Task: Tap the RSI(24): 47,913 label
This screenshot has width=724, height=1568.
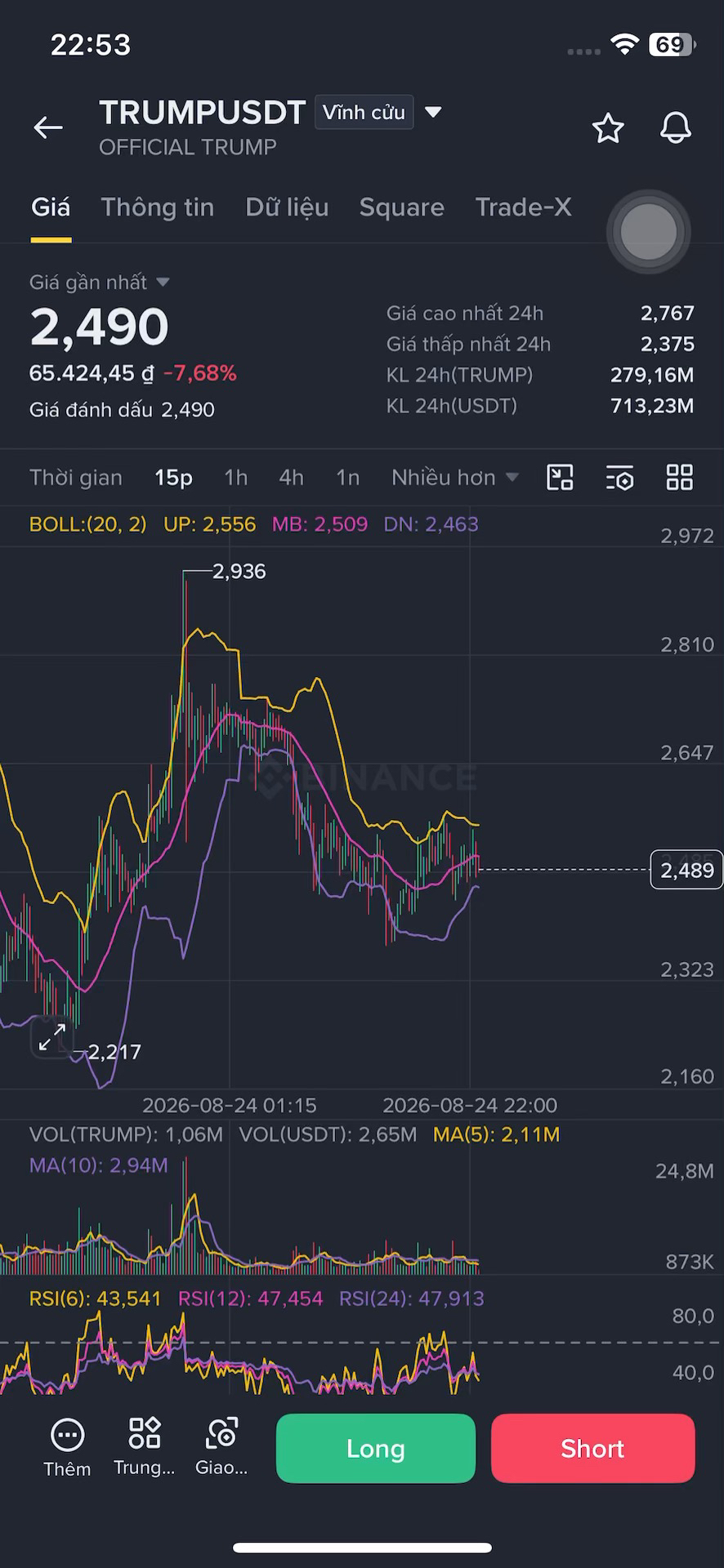Action: tap(412, 1298)
